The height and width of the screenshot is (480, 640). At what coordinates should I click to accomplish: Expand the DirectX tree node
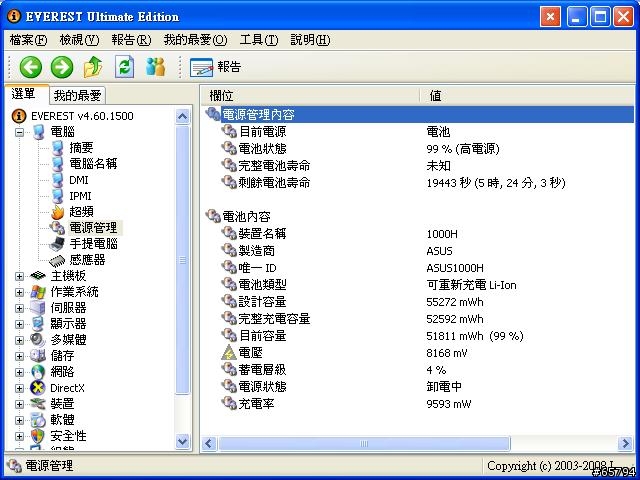19,388
